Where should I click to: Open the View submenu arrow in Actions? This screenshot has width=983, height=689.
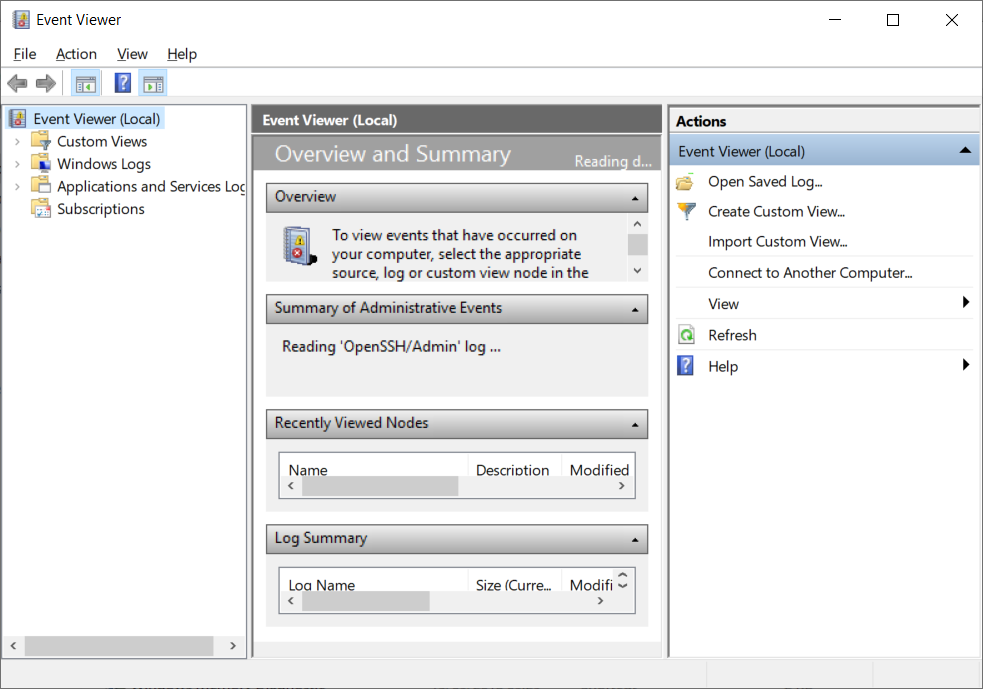point(966,302)
